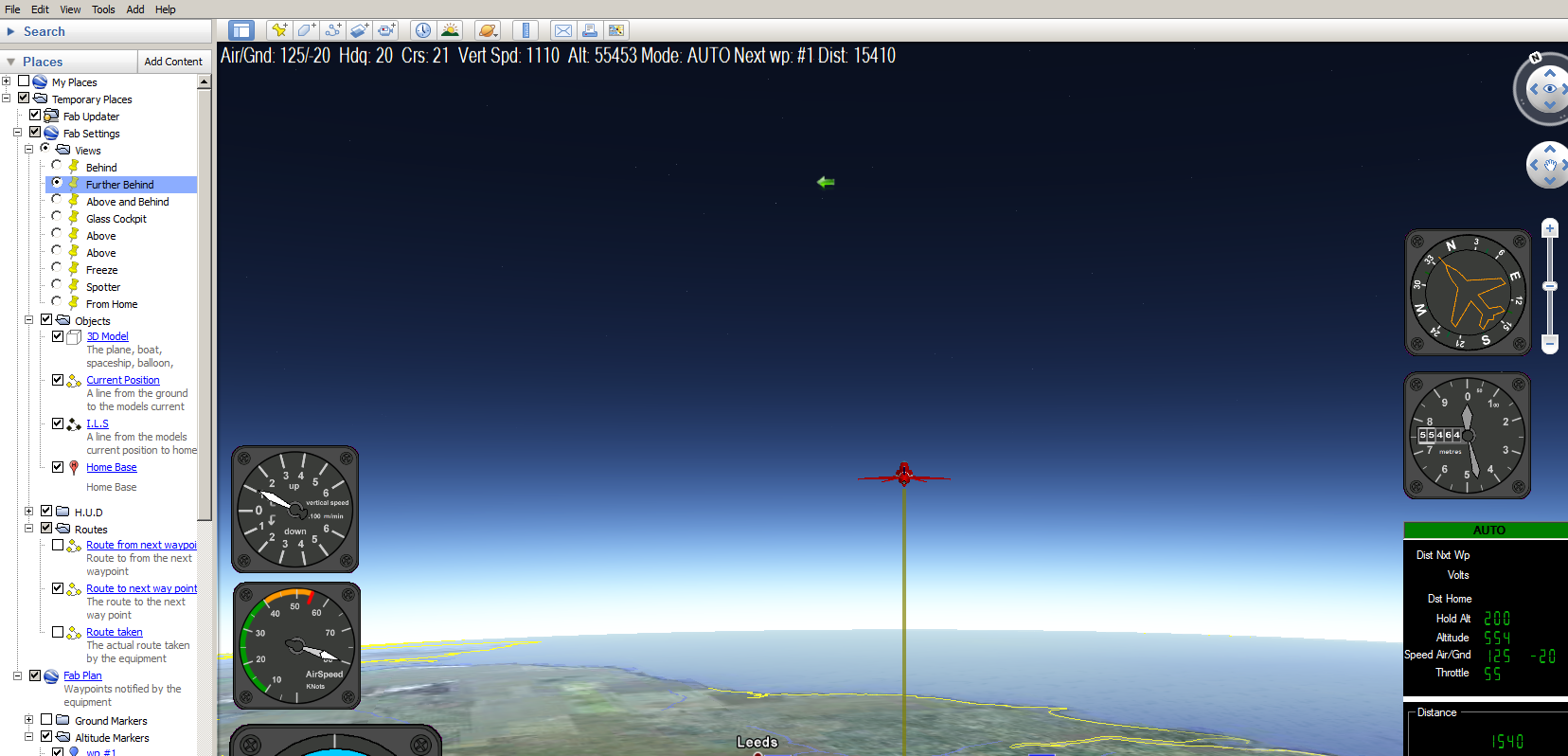Click the move hand joystick

click(x=1550, y=165)
